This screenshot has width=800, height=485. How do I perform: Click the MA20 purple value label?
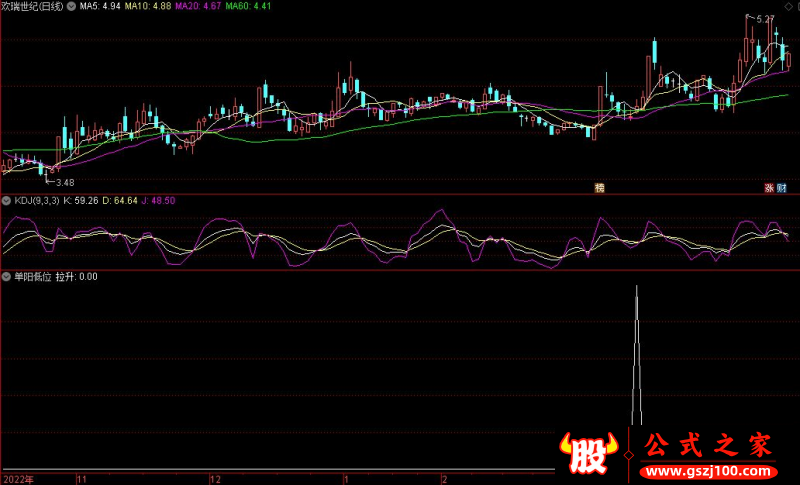point(200,6)
